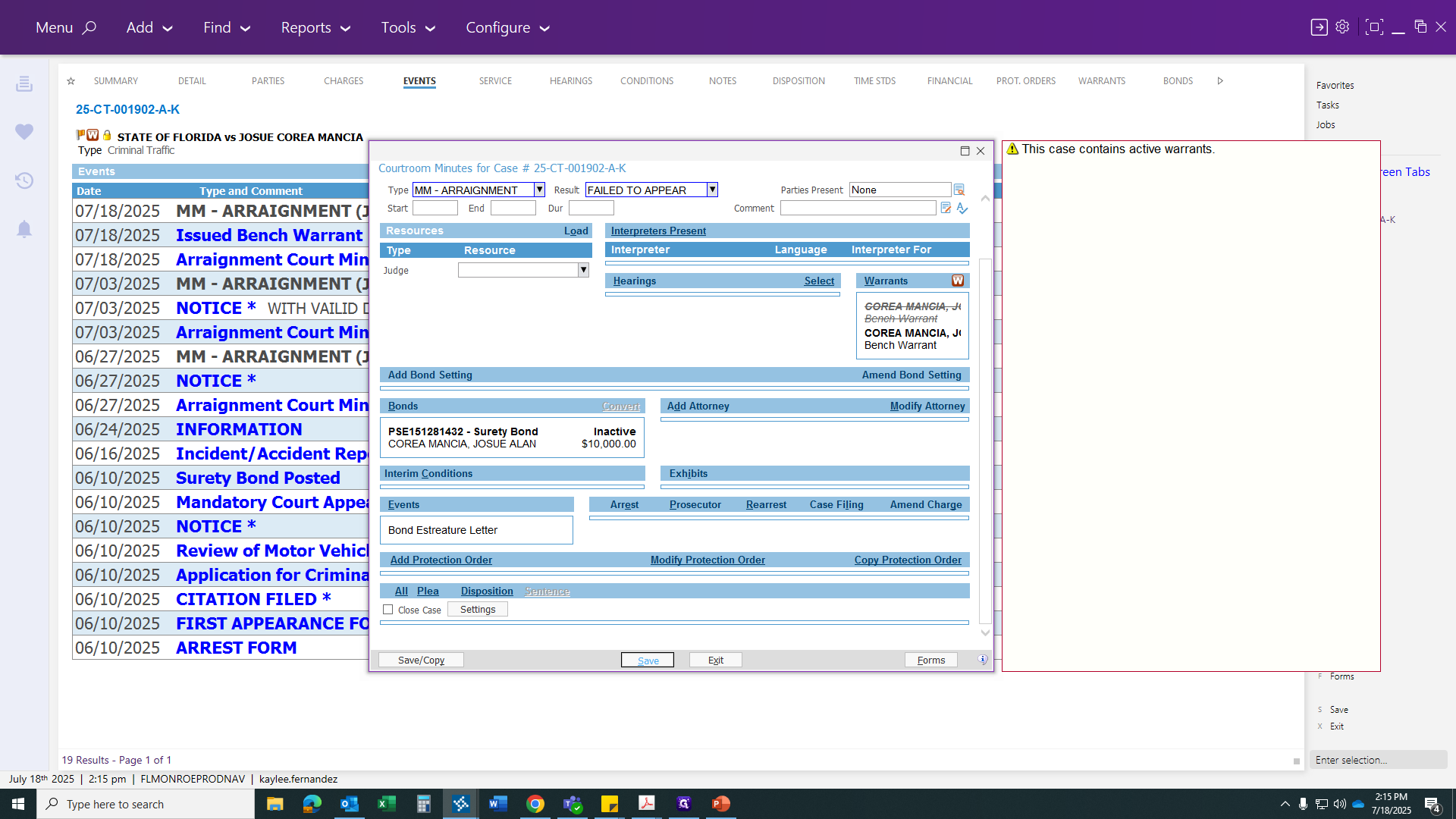
Task: Run spell check icon next to Comment
Action: pos(962,208)
